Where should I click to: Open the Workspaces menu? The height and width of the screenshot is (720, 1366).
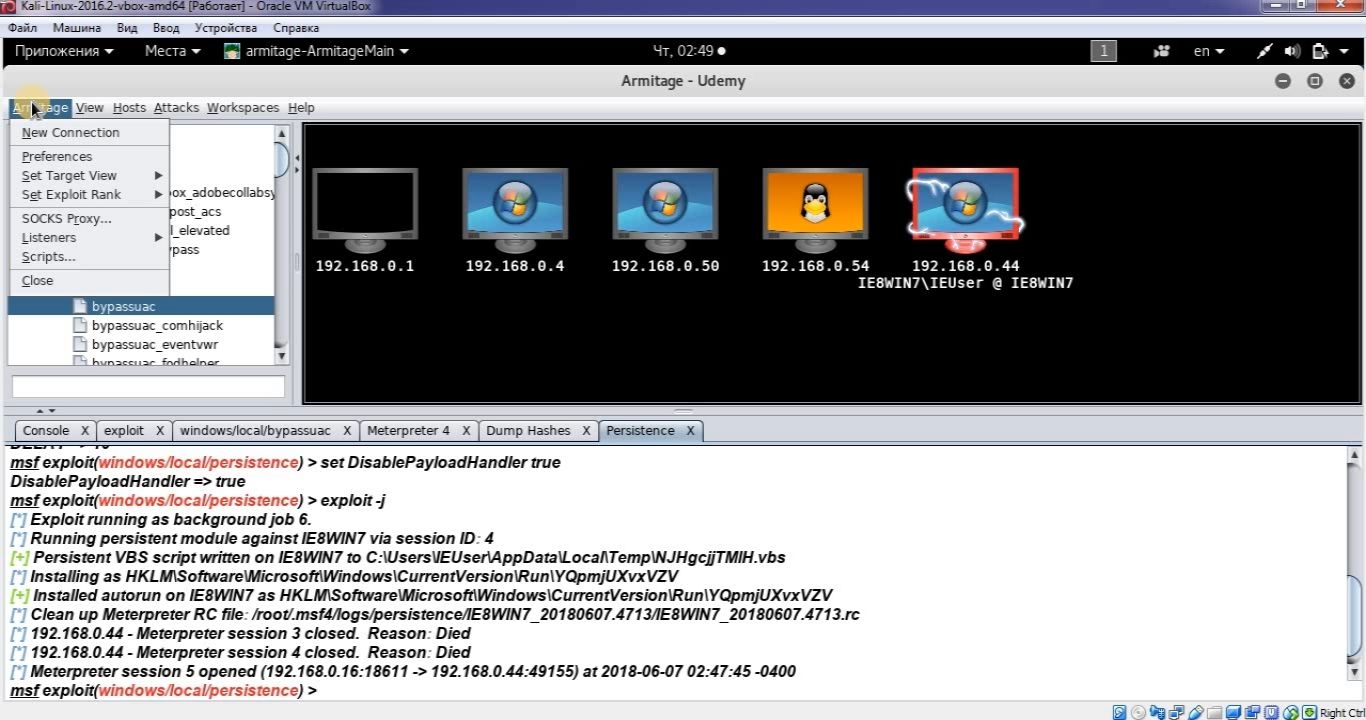(243, 108)
